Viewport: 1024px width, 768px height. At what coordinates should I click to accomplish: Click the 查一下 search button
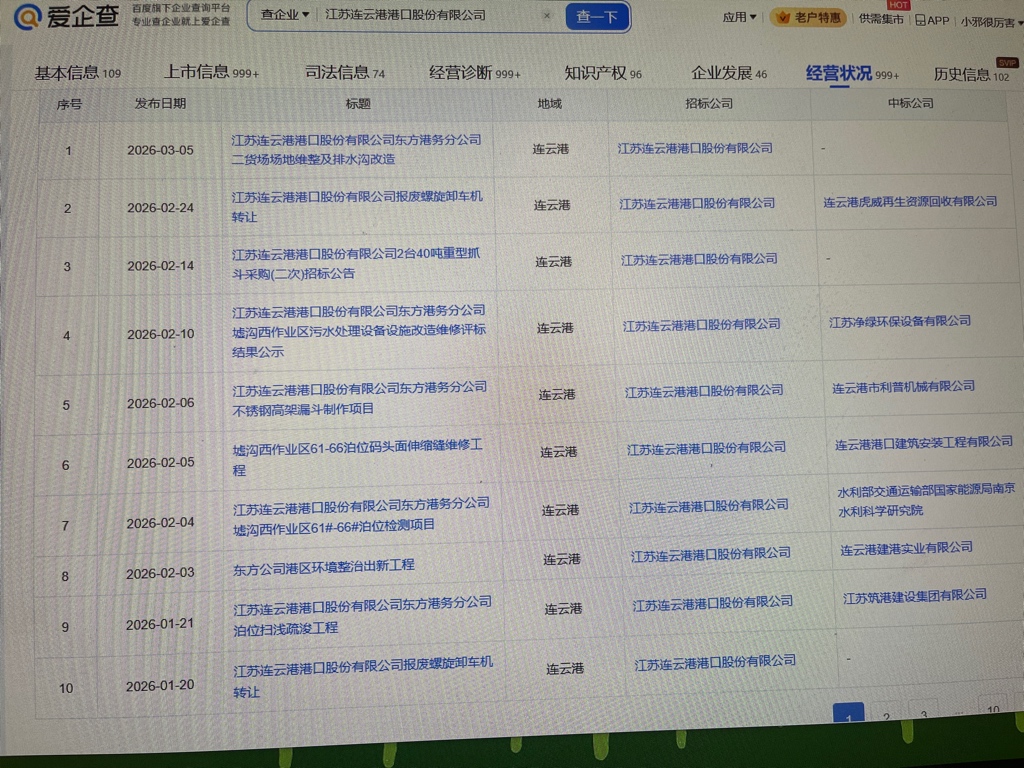click(x=597, y=16)
